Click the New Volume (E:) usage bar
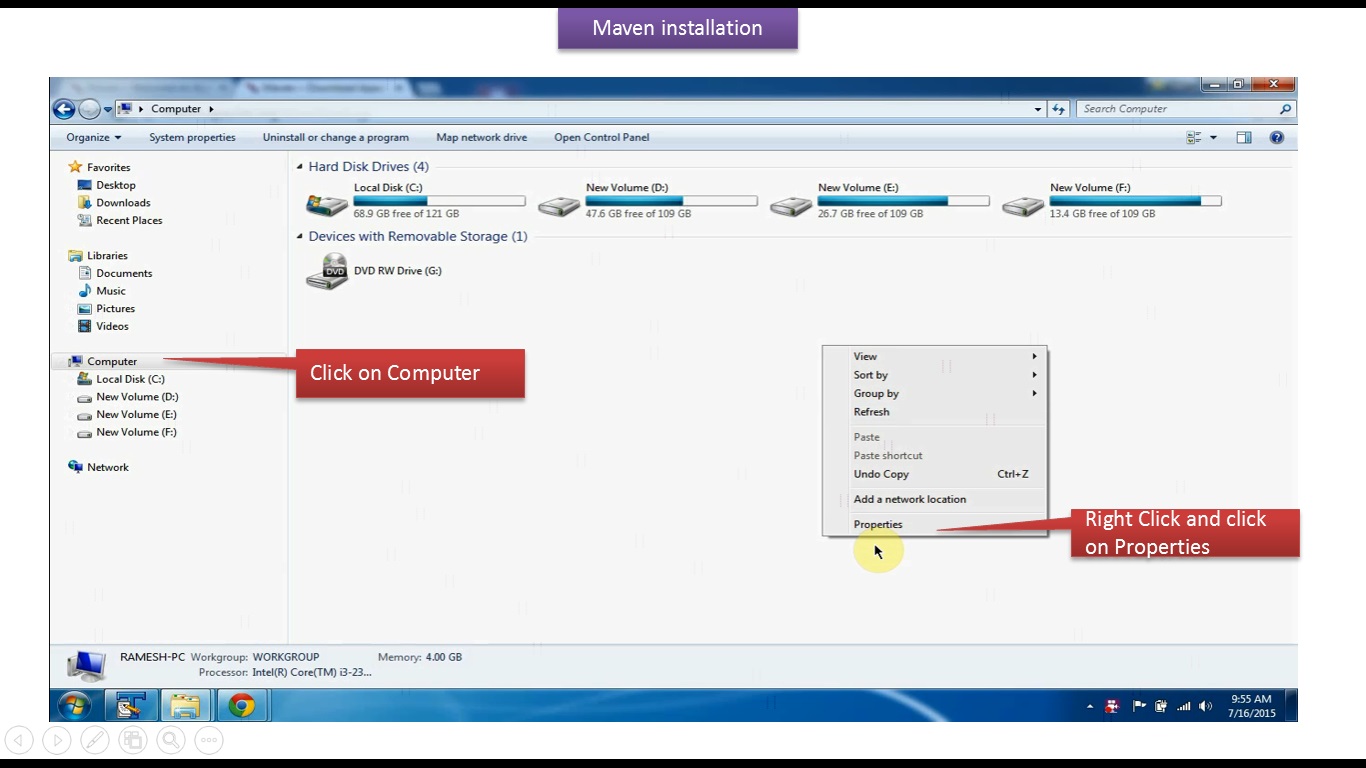The image size is (1366, 768). [x=903, y=201]
